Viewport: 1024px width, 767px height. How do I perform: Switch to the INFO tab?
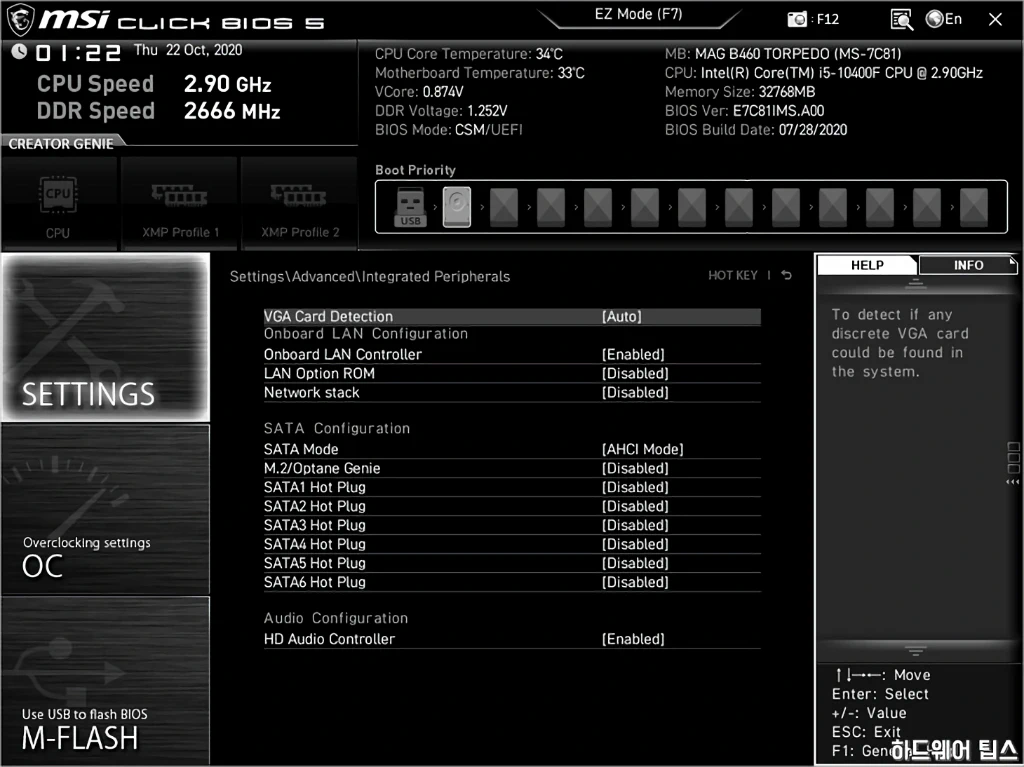968,265
